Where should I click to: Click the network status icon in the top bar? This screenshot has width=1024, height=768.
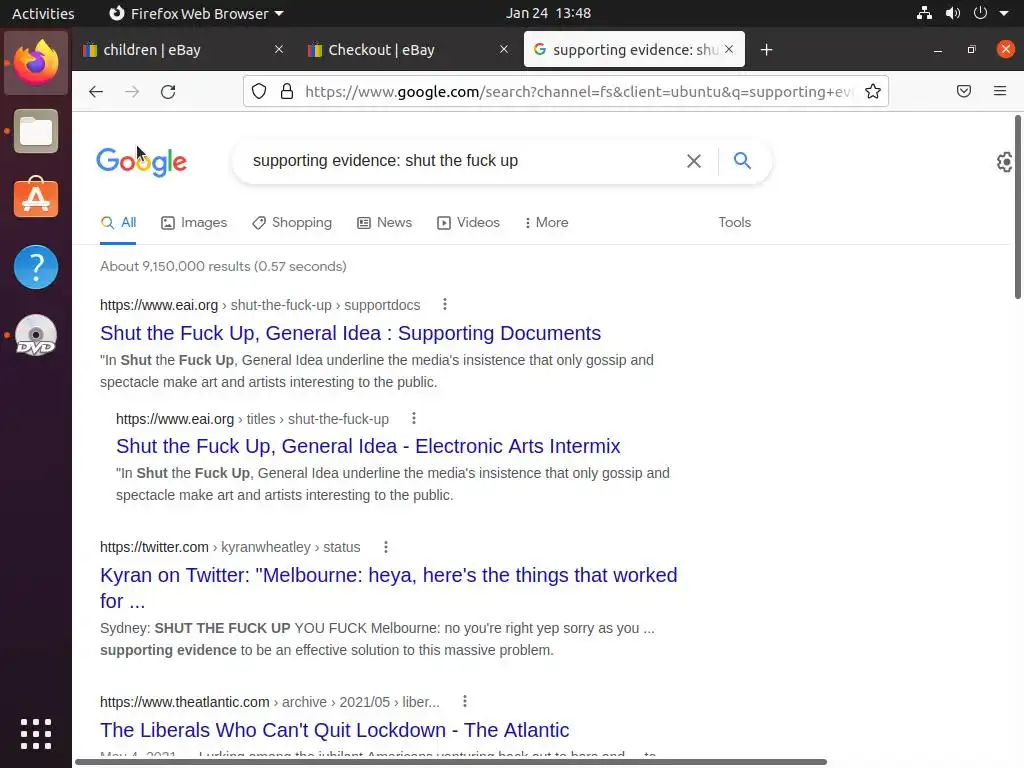point(924,13)
